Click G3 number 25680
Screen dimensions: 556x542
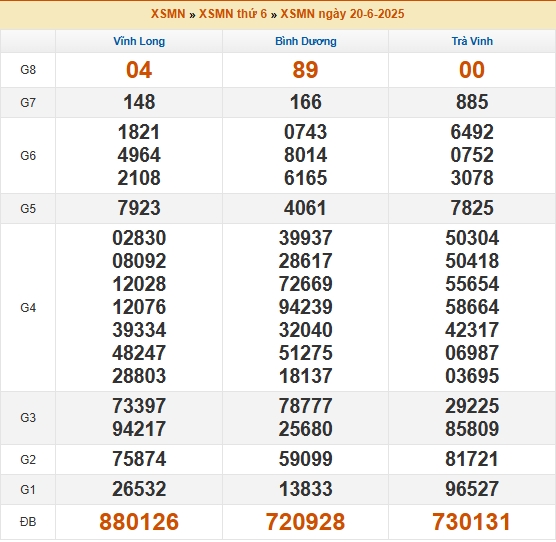tap(305, 429)
